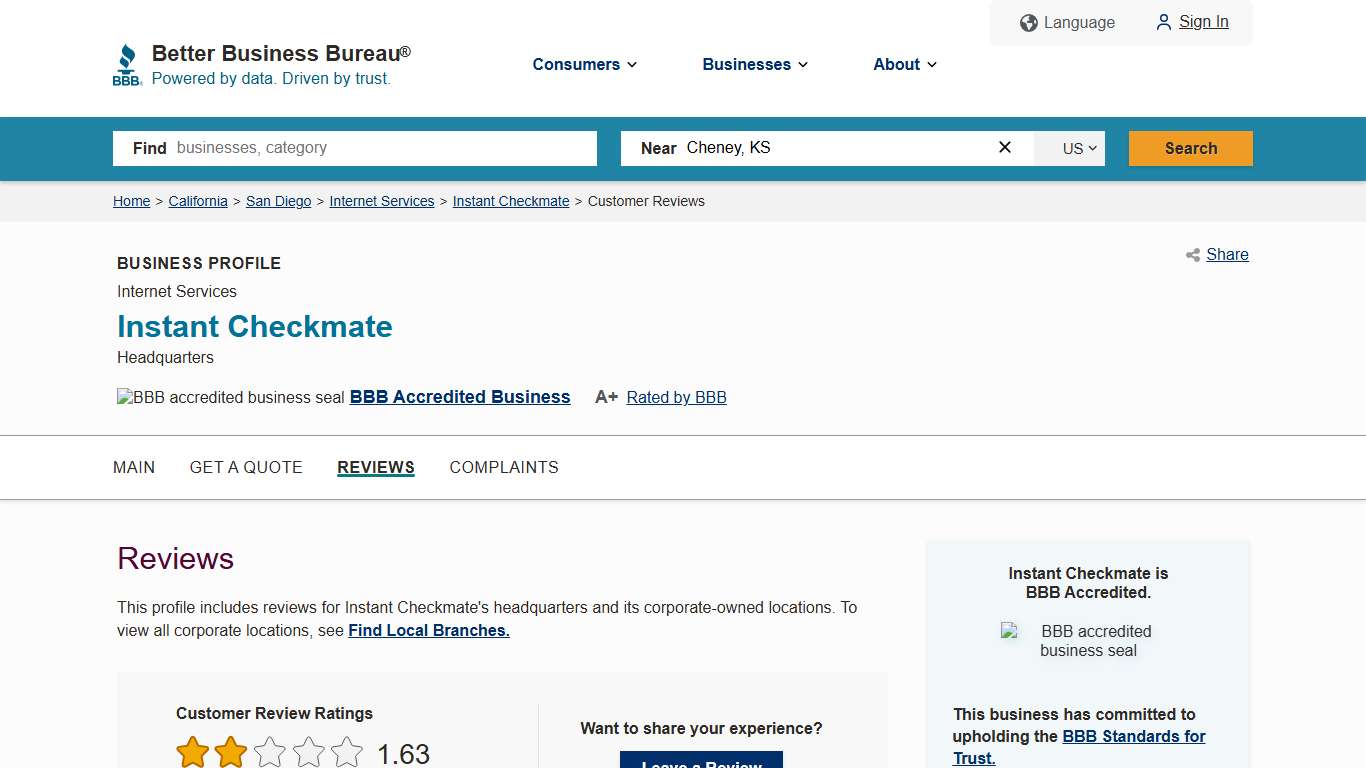
Task: Select the BBB torch logo
Action: click(x=127, y=63)
